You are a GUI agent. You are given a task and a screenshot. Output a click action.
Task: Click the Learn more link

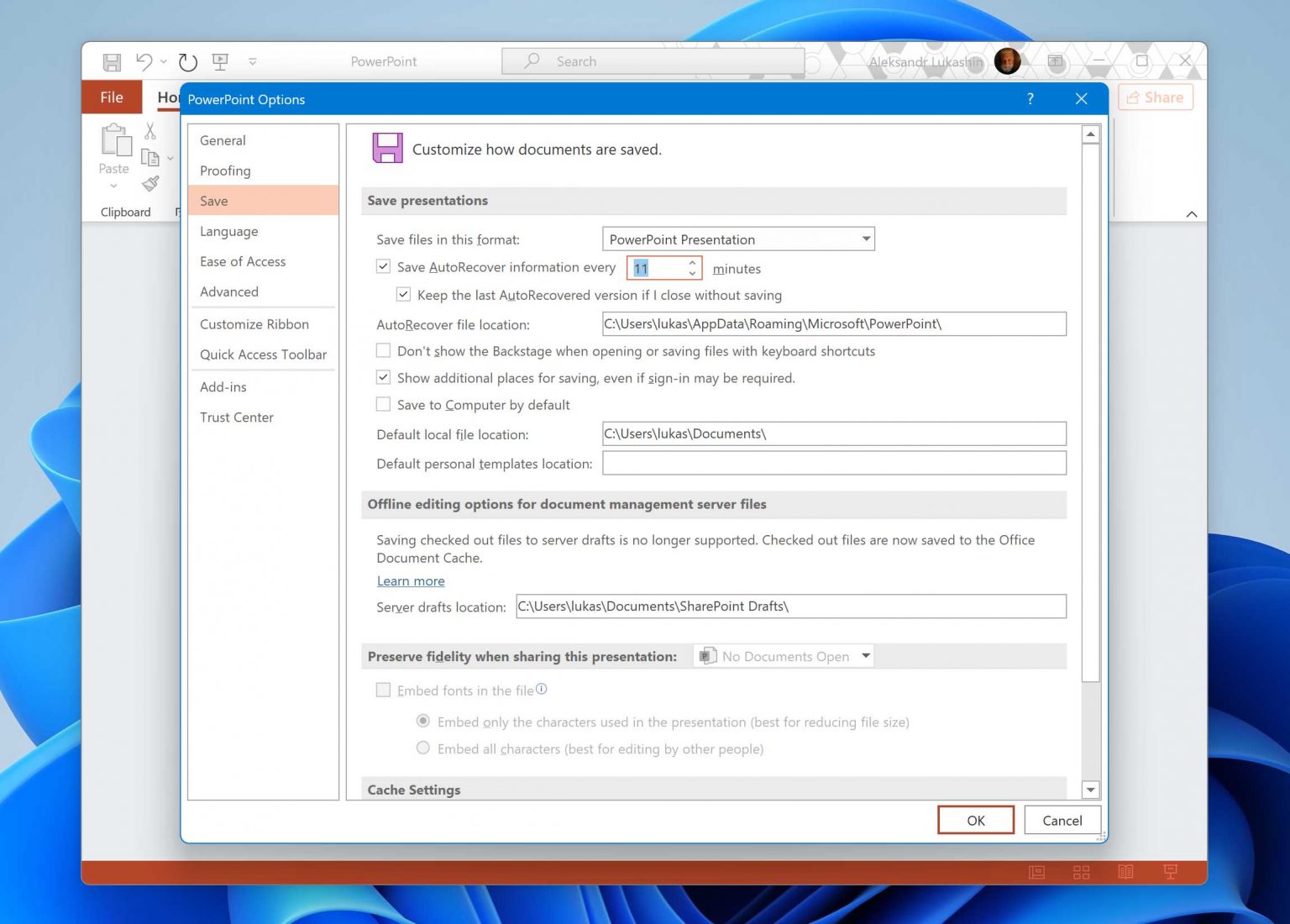(x=411, y=580)
